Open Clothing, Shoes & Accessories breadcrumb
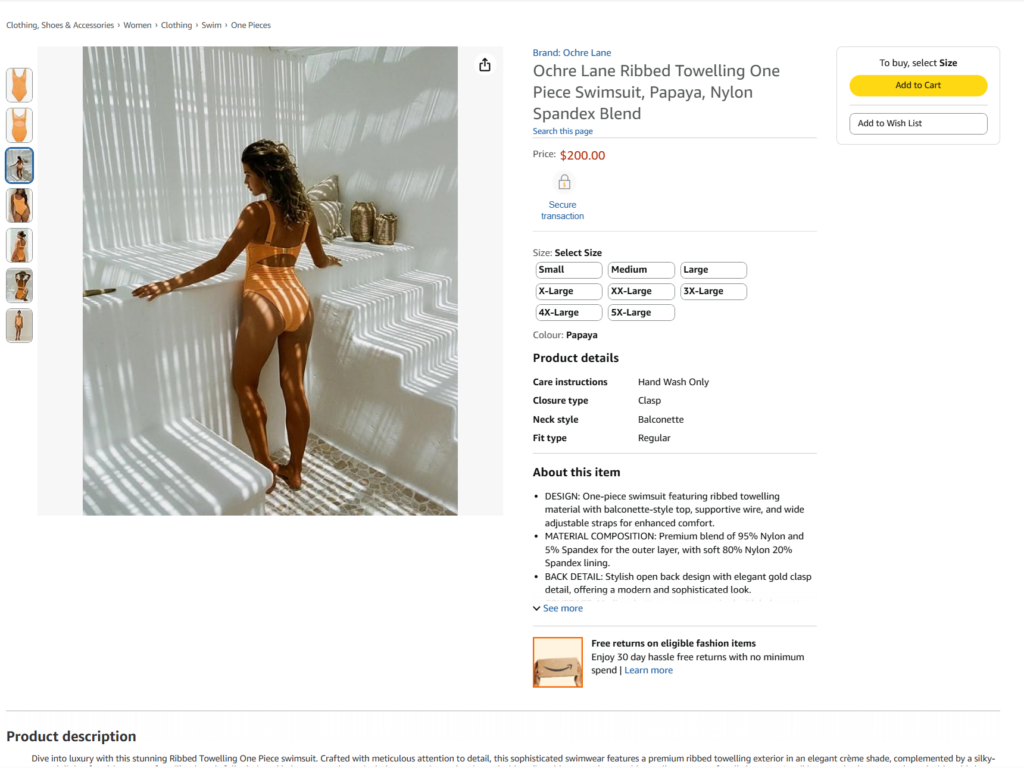Screen dimensions: 1024x768 pos(60,25)
